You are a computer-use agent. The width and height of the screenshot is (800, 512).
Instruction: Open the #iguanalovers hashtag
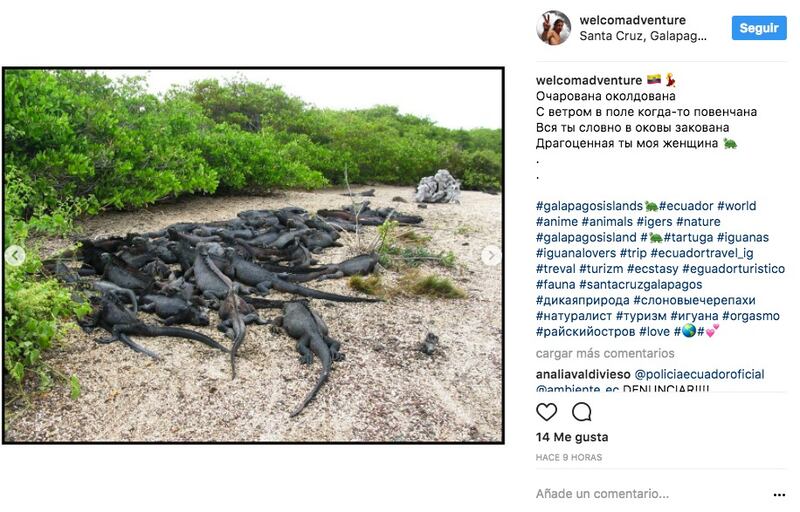click(x=576, y=253)
